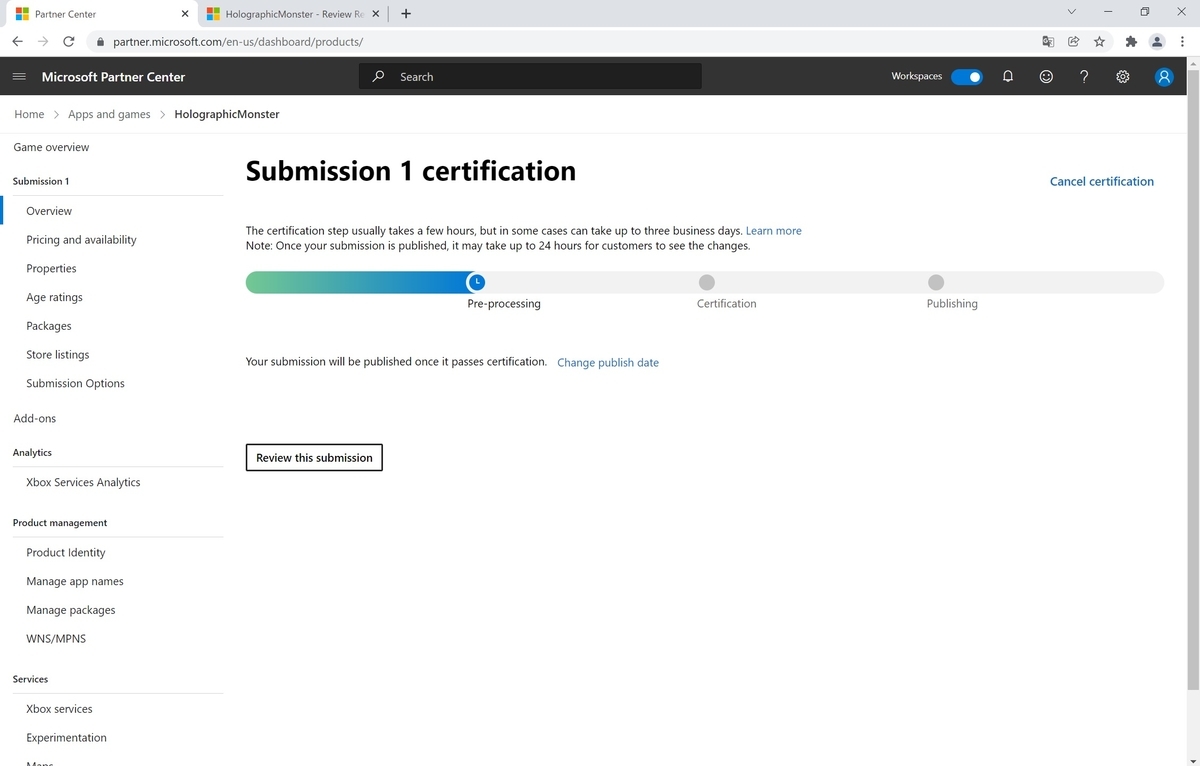The image size is (1200, 766).
Task: Click the Publishing step marker
Action: pos(936,282)
